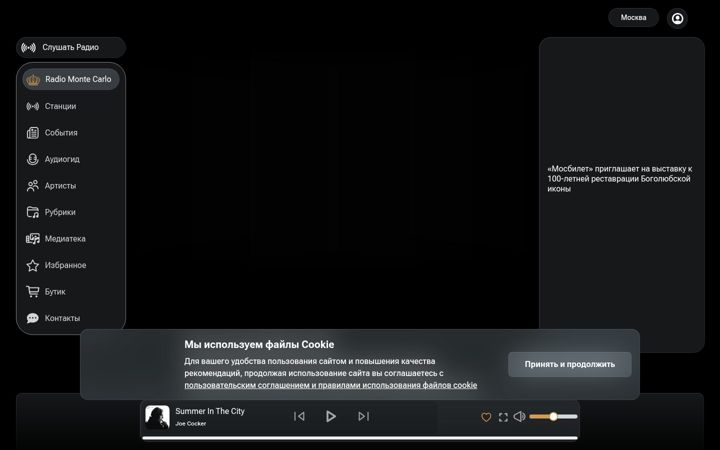Click the Joe Cocker album thumbnail

pyautogui.click(x=157, y=417)
